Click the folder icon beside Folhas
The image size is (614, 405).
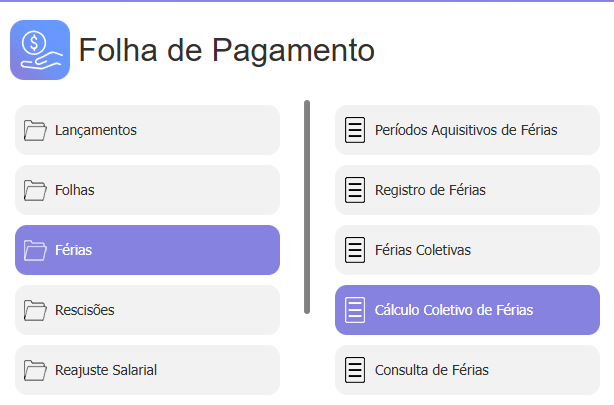click(36, 190)
